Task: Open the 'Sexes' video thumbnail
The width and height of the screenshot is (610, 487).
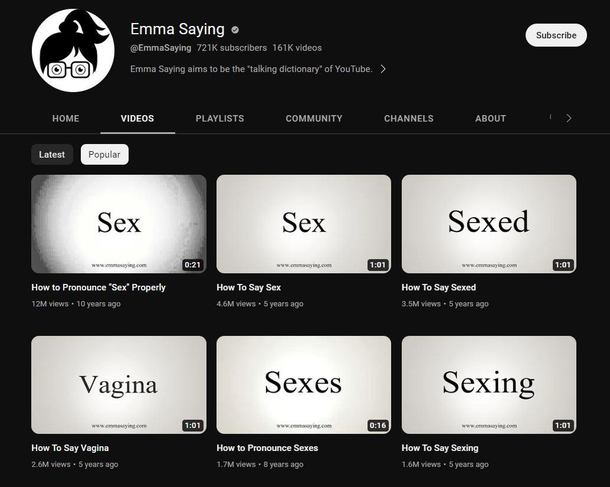Action: [304, 385]
